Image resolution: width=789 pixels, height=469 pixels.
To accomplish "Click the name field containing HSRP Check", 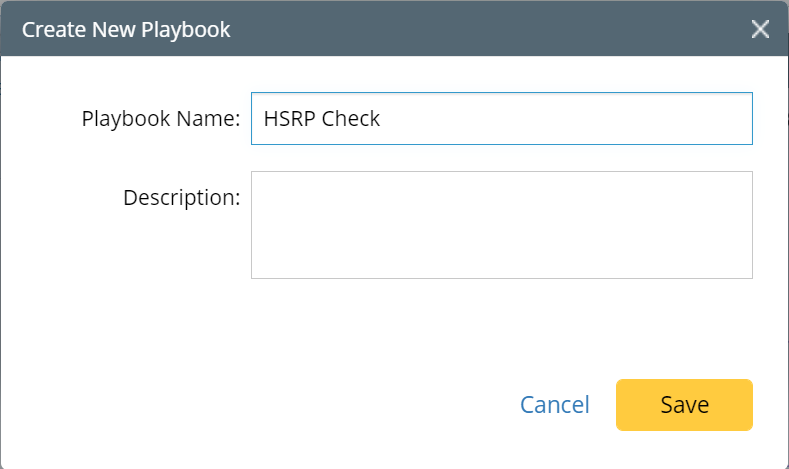I will tap(502, 118).
